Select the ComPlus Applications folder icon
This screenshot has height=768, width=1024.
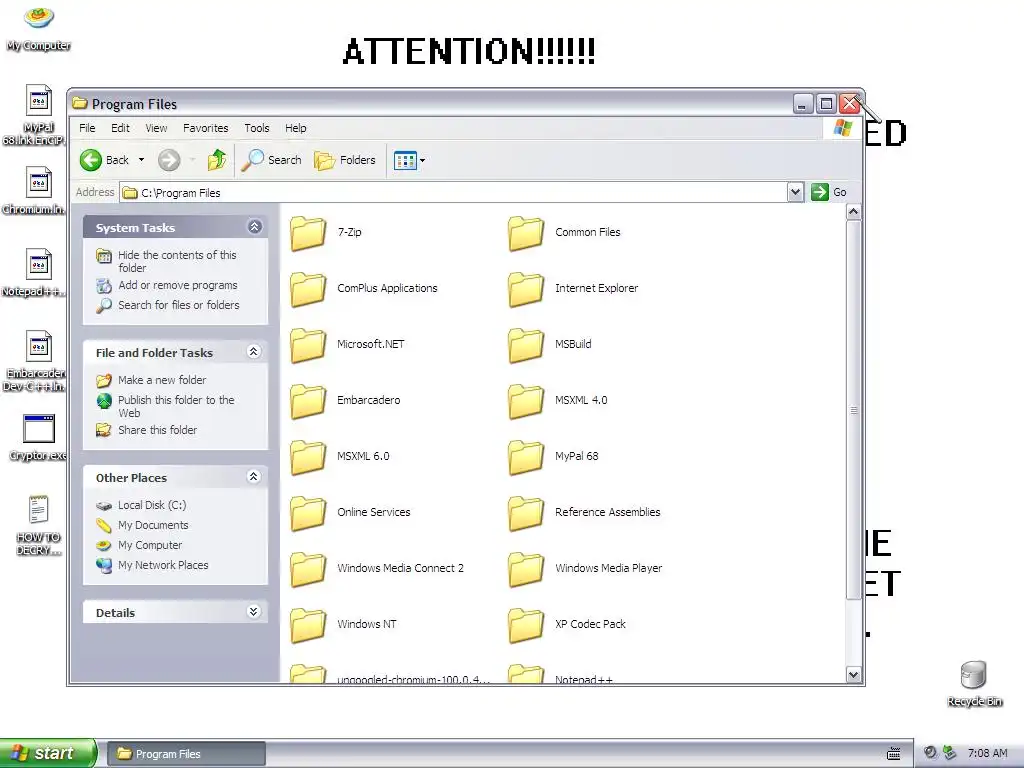tap(308, 289)
